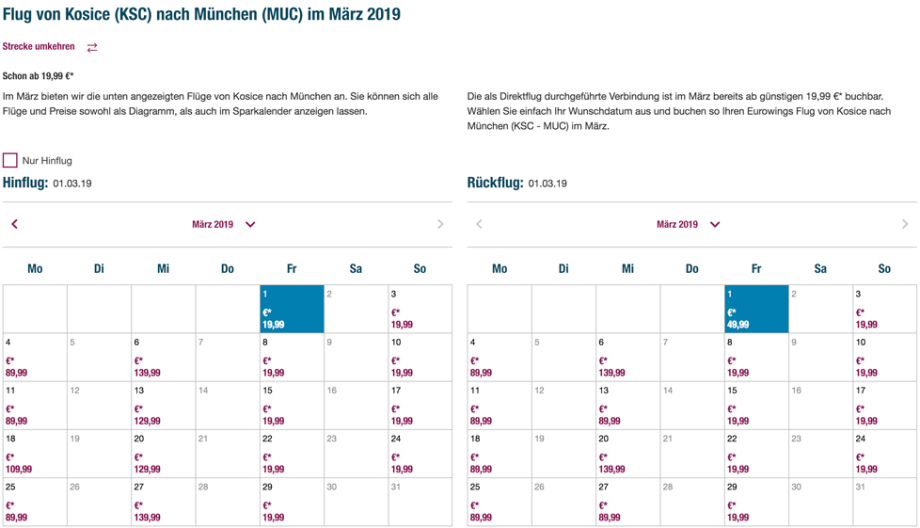The height and width of the screenshot is (528, 920).
Task: Enable the Nur Hinflug checkbox
Action: click(11, 160)
